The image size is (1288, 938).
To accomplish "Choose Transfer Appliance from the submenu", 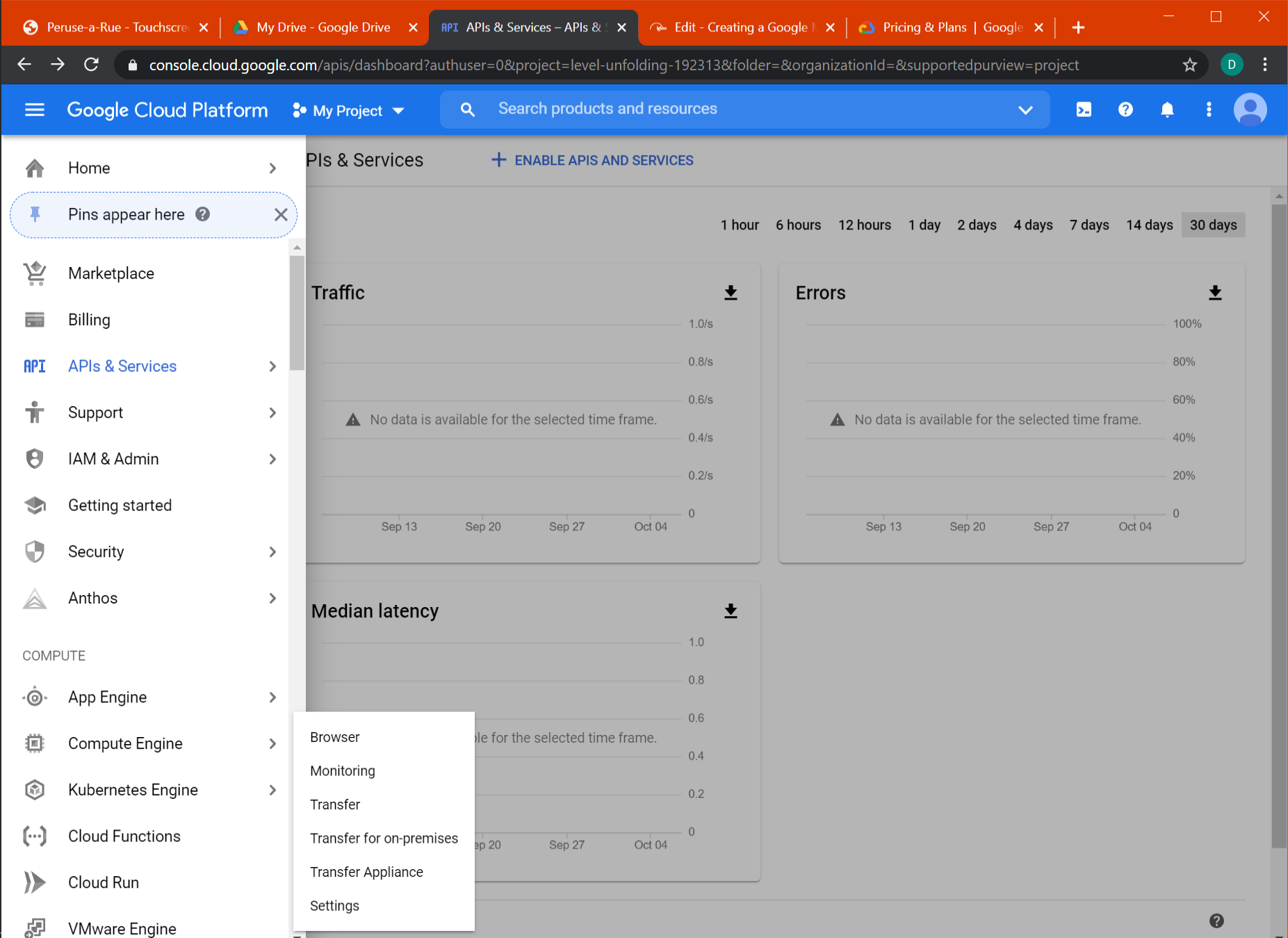I will coord(366,872).
